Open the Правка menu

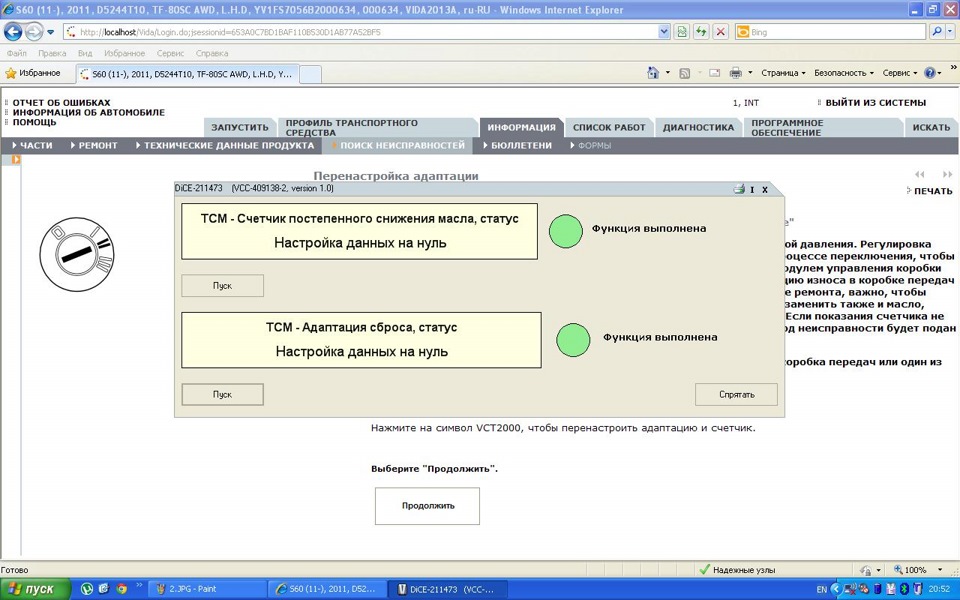point(52,53)
